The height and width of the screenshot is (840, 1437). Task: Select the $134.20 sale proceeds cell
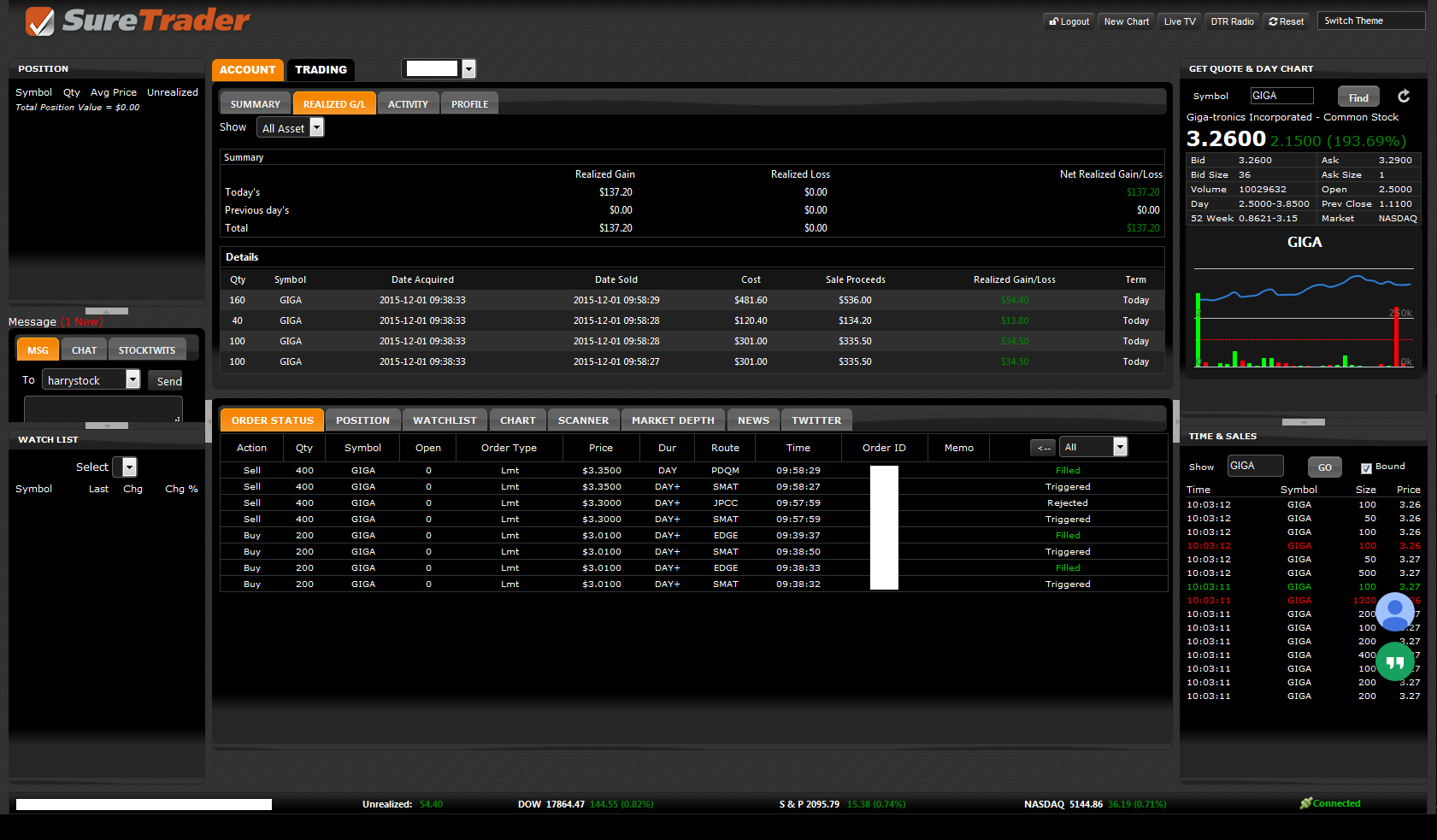855,320
